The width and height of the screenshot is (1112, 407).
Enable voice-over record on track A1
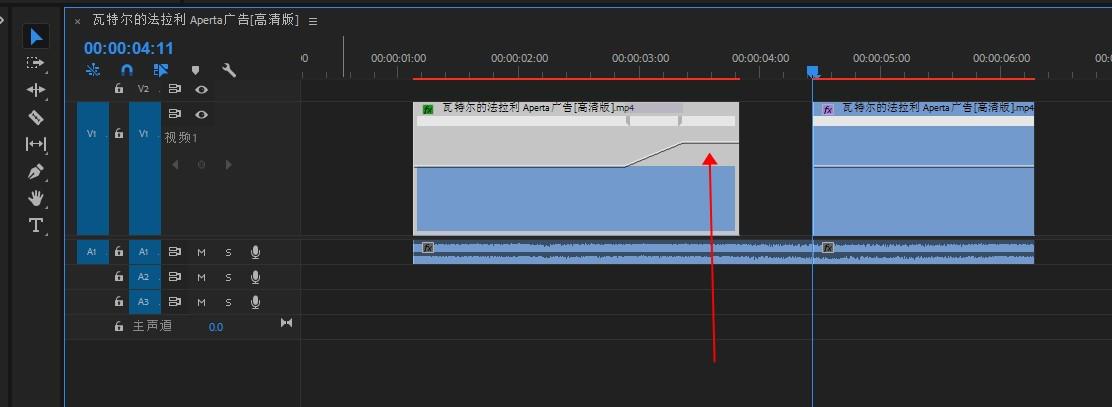pyautogui.click(x=255, y=252)
